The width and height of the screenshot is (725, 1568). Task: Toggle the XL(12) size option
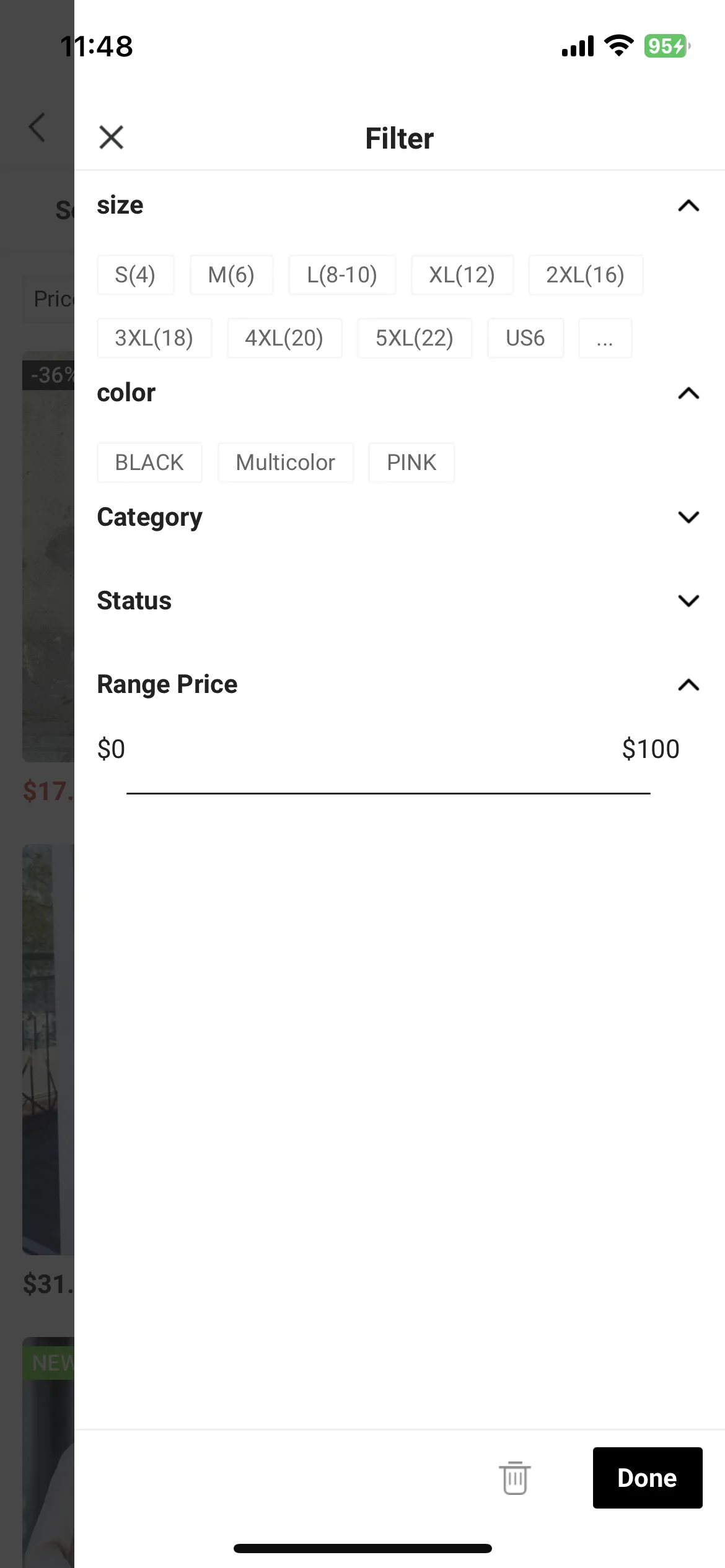point(462,274)
